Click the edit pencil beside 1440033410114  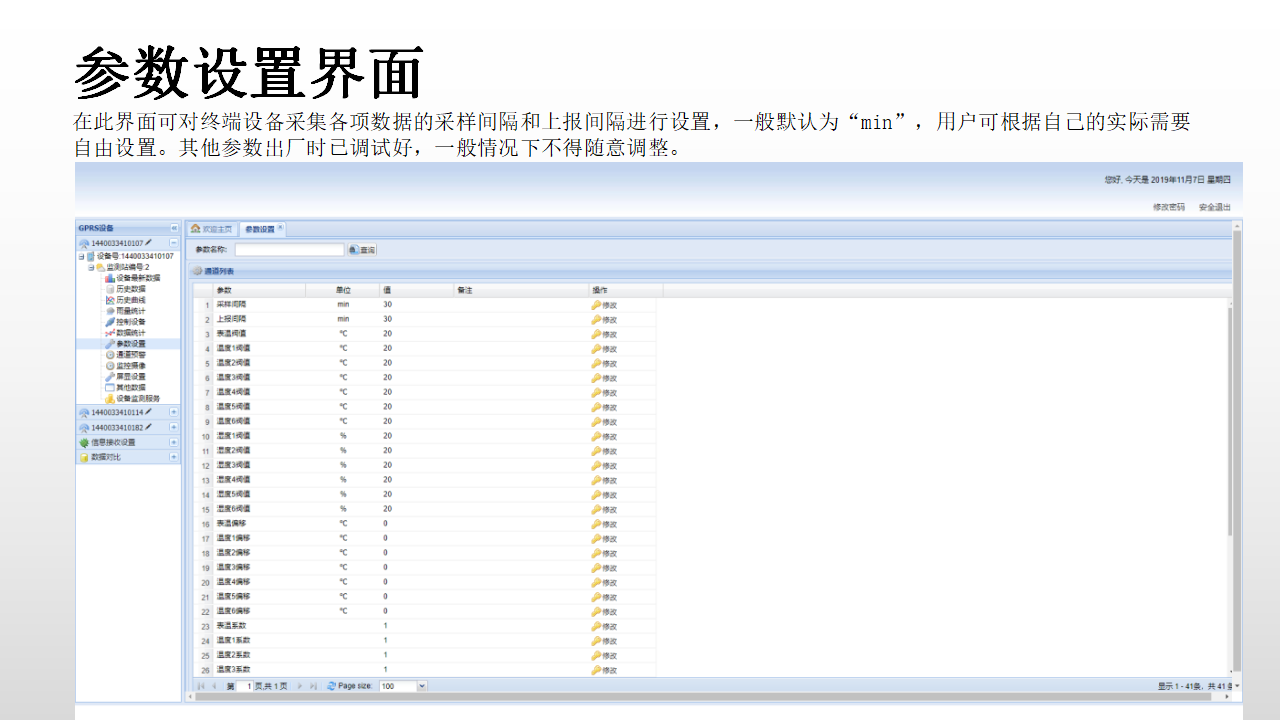tap(149, 412)
